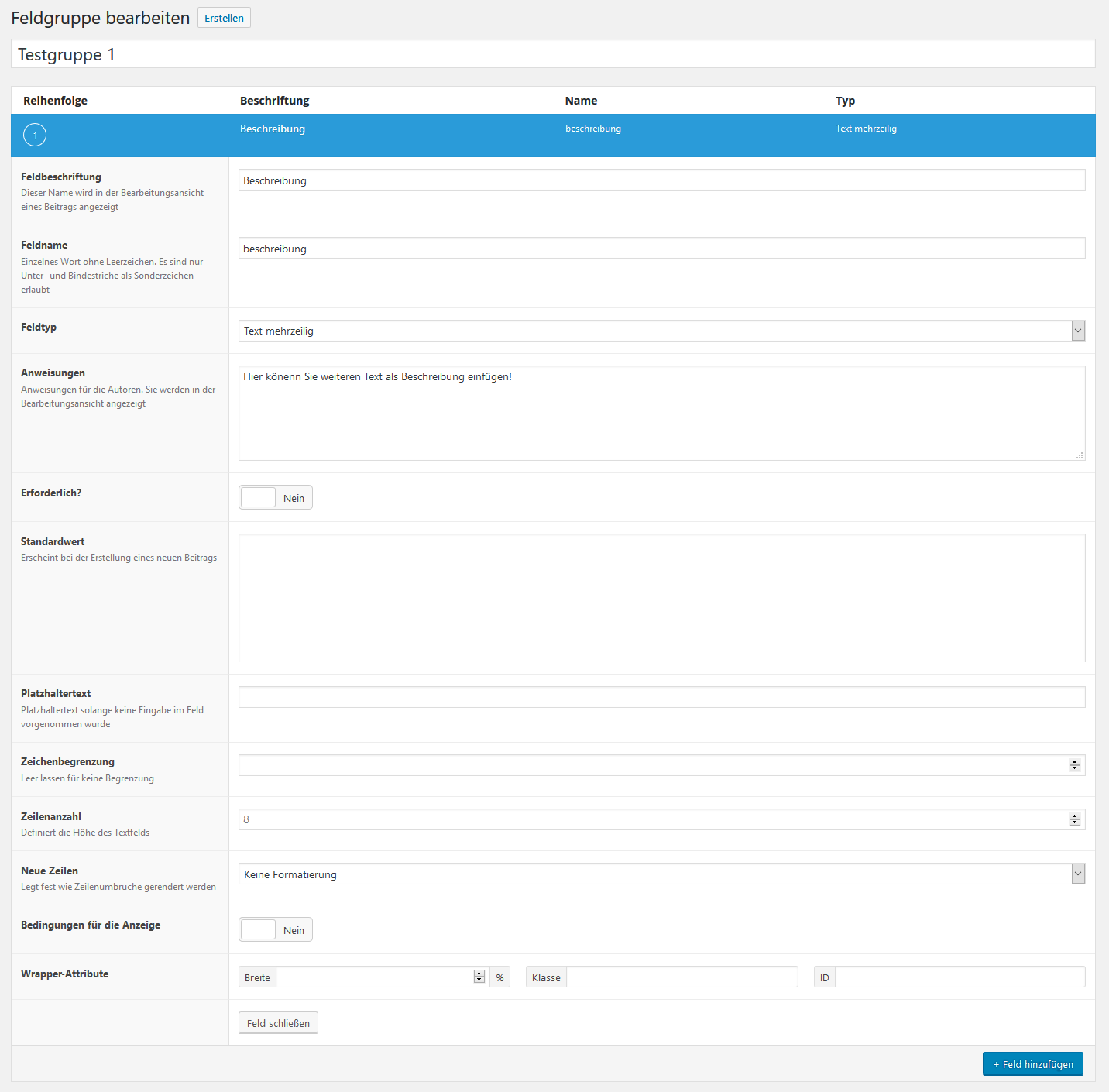Click the Reihenfolge column header
The height and width of the screenshot is (1092, 1109).
pos(55,101)
